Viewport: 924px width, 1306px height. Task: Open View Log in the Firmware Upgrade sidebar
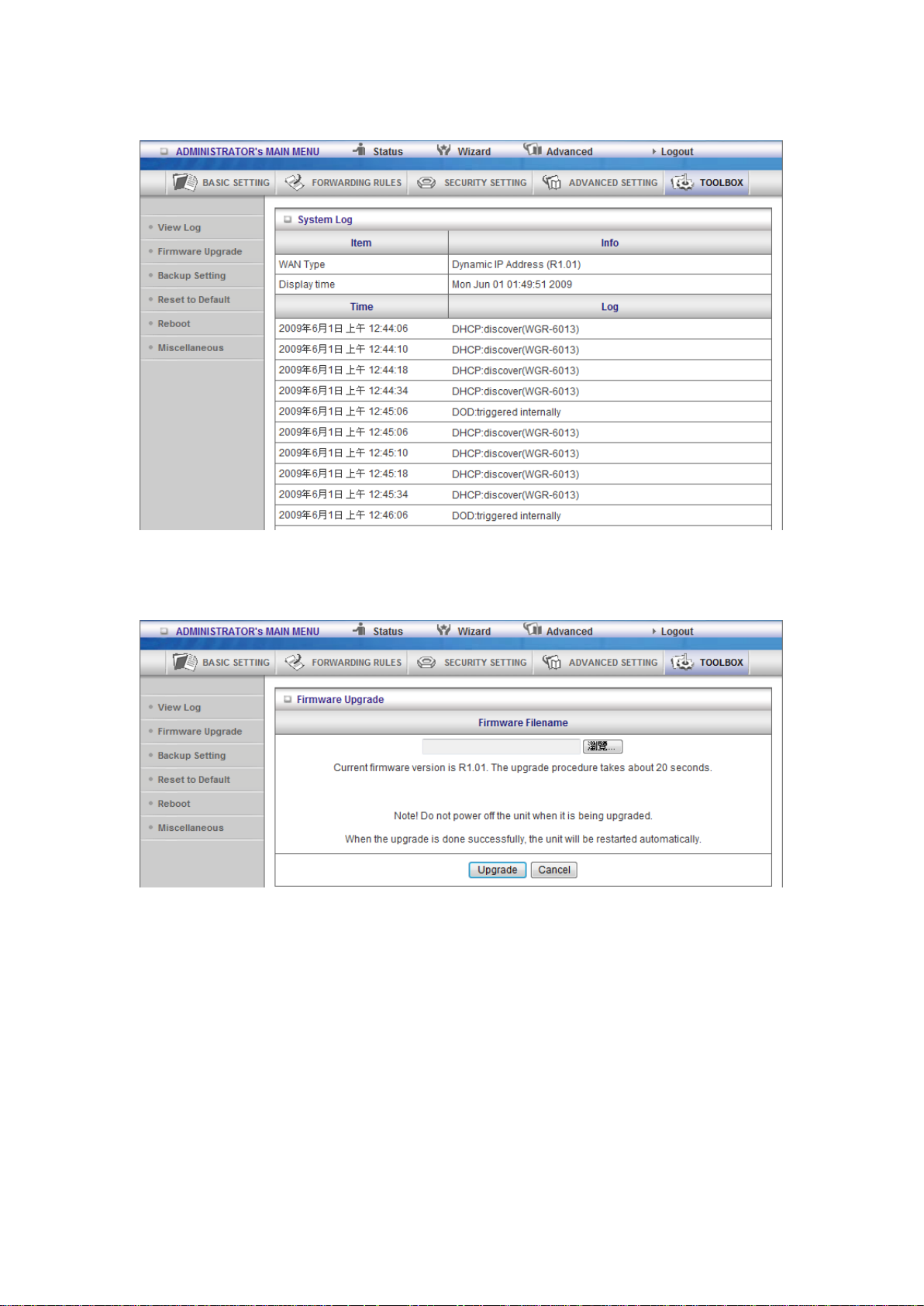[x=179, y=708]
